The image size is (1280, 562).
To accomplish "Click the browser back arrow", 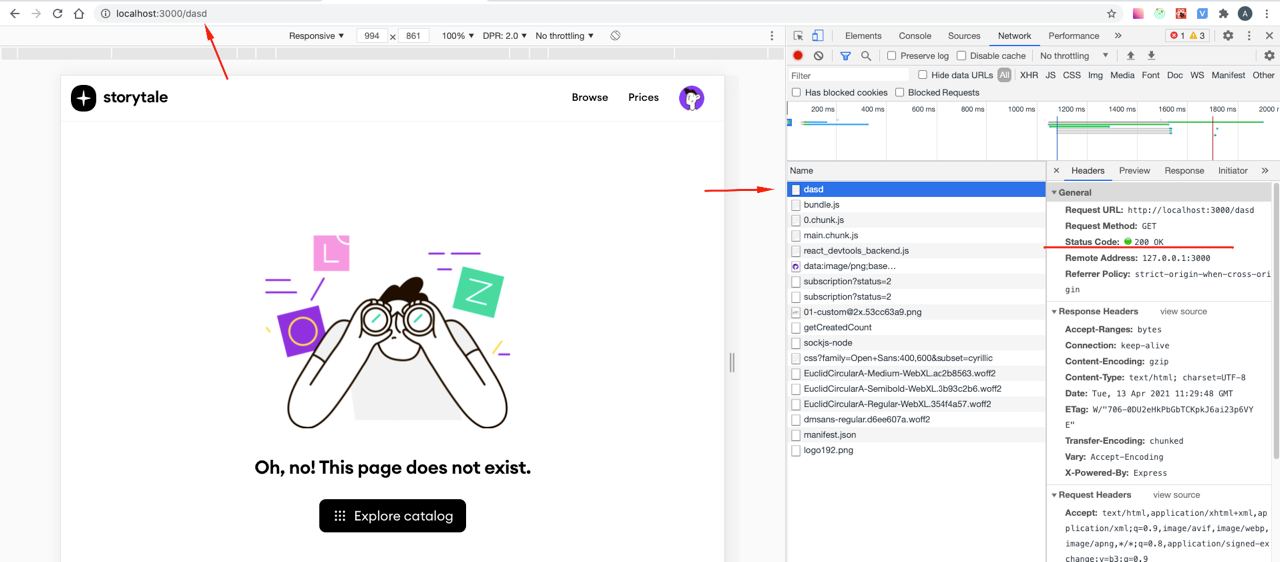I will click(15, 14).
